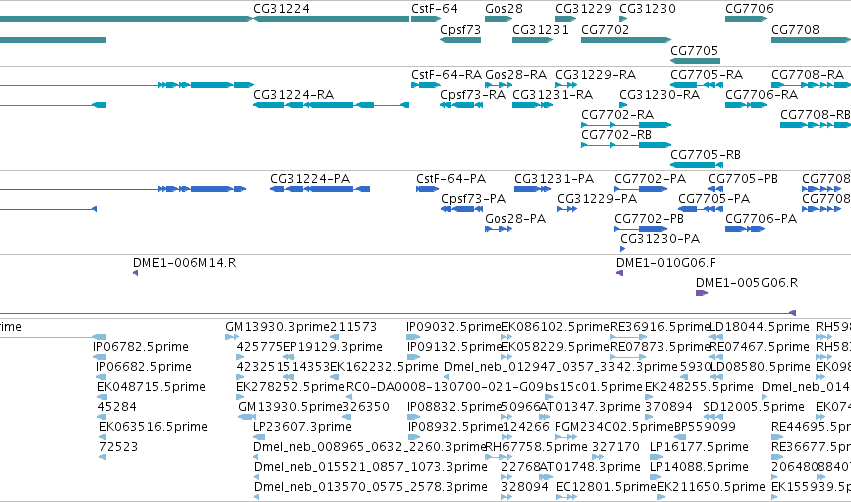The height and width of the screenshot is (502, 851).
Task: Select the CG7708-RB transcript label
Action: [815, 115]
